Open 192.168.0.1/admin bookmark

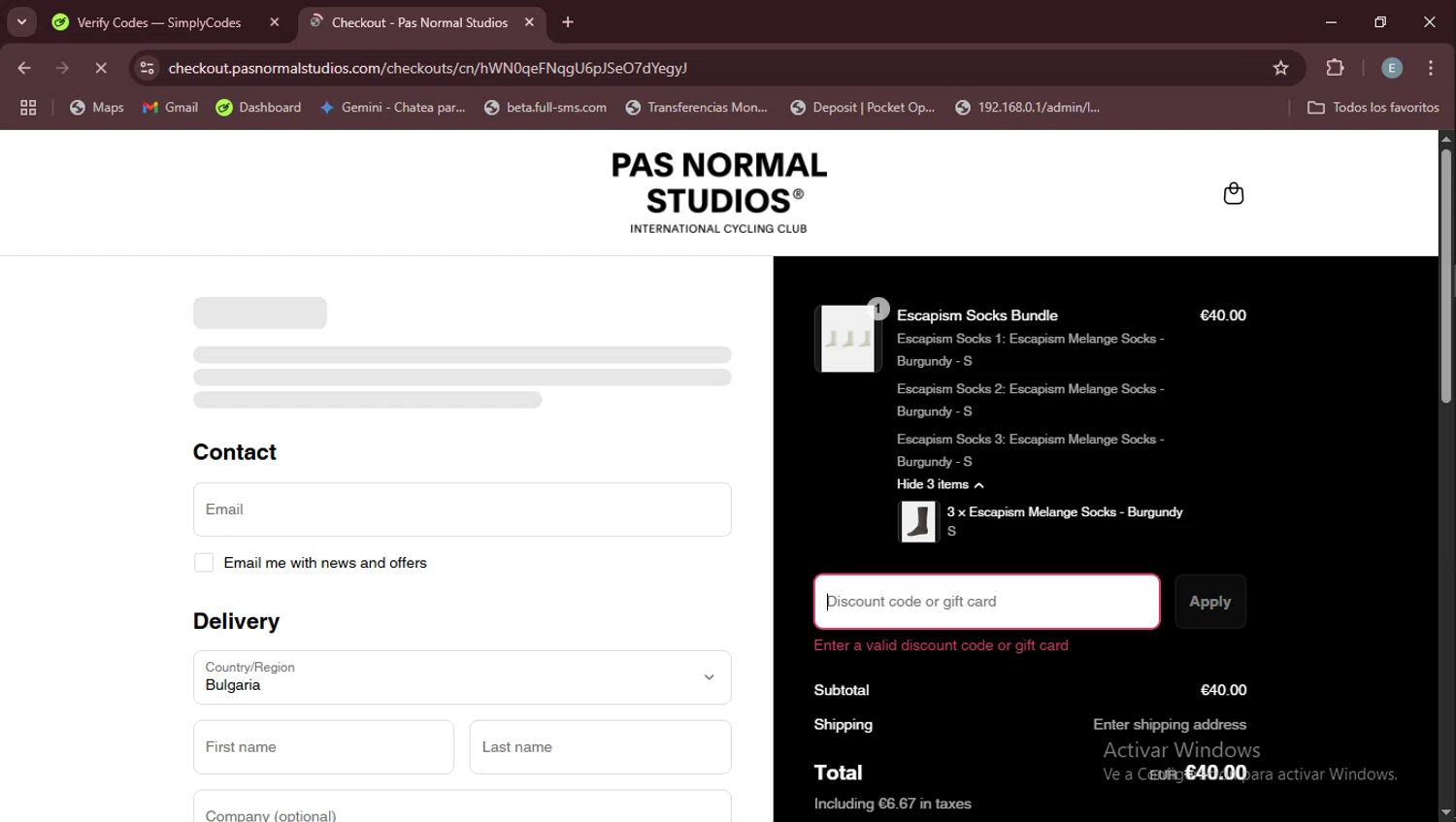(1027, 108)
